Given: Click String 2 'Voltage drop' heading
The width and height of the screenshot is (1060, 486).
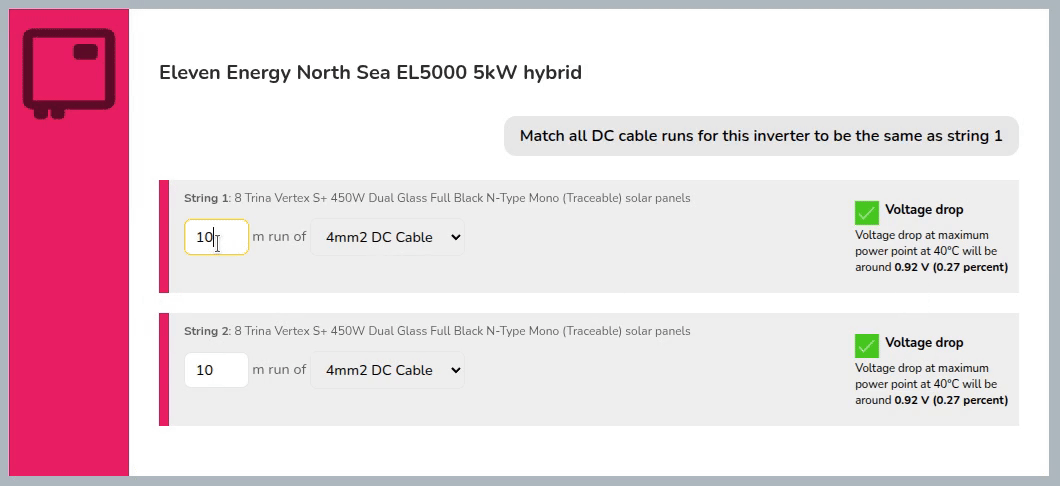Looking at the screenshot, I should pyautogui.click(x=924, y=343).
